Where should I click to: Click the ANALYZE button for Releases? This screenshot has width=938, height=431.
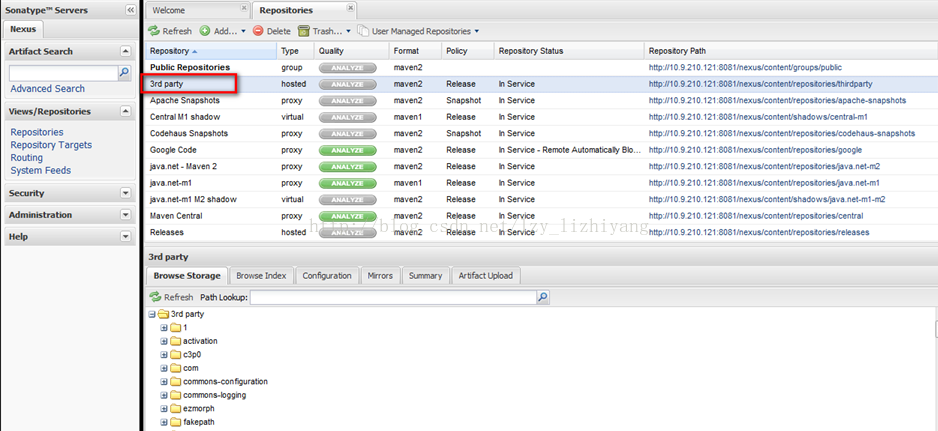348,232
